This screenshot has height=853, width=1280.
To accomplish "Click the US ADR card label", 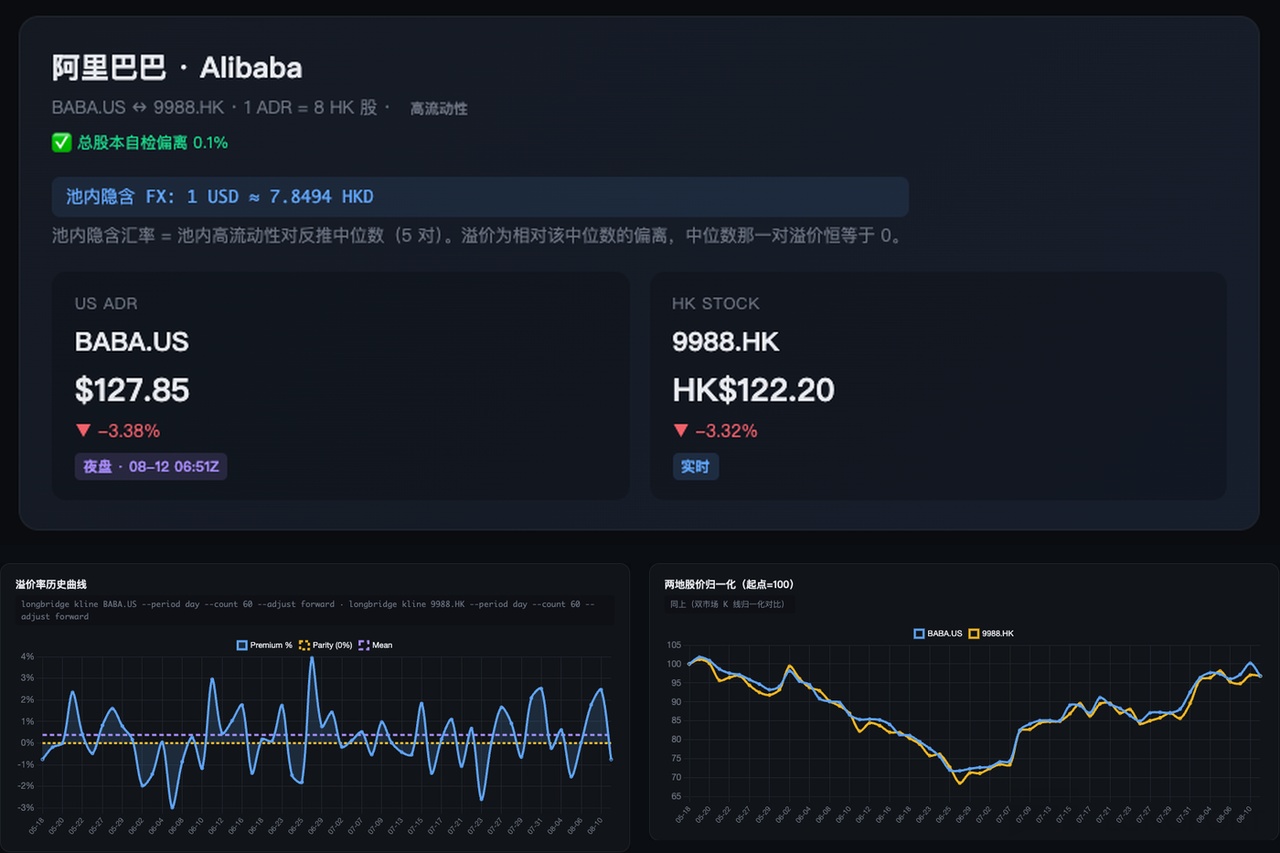I will (106, 303).
